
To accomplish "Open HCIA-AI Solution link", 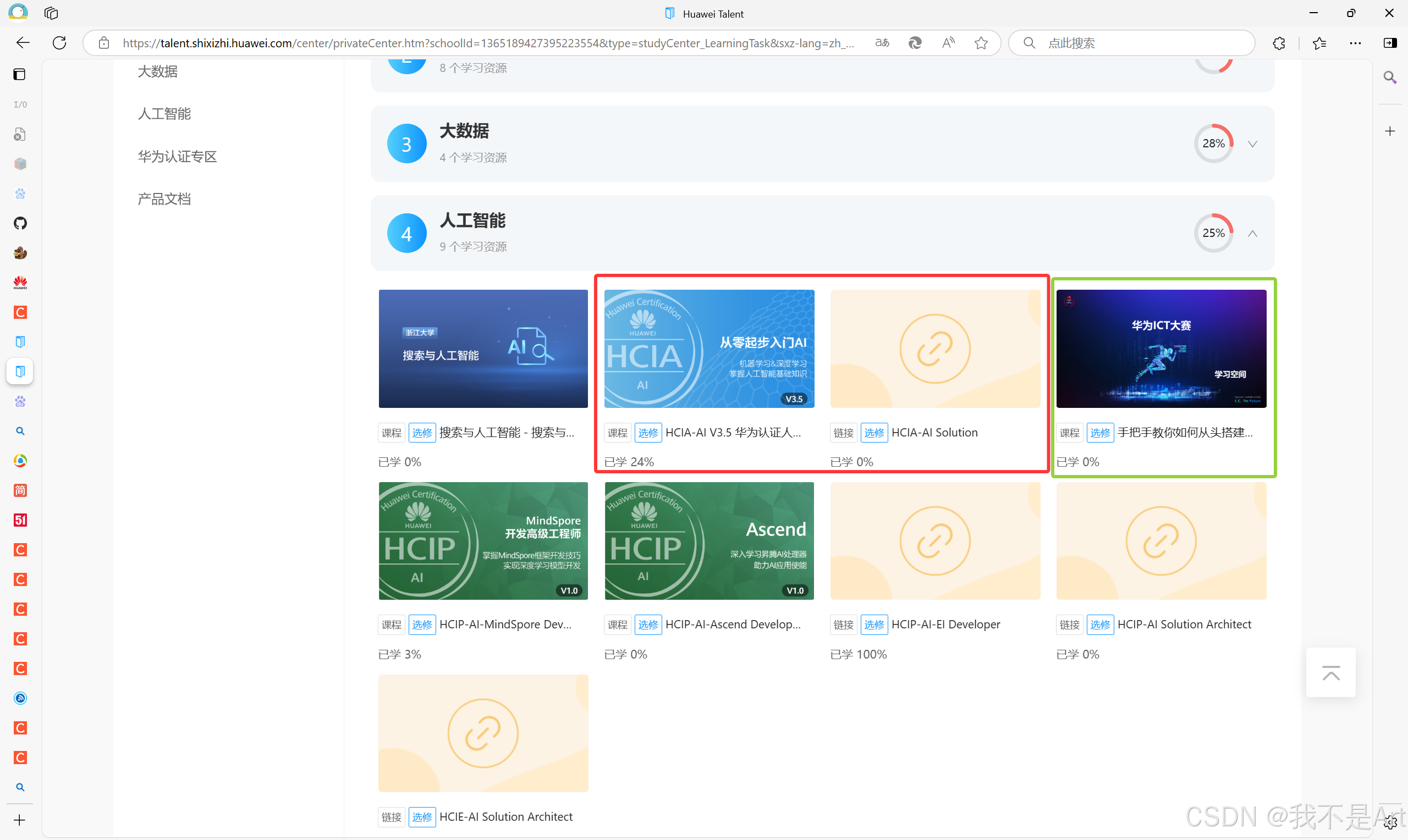I will point(934,433).
